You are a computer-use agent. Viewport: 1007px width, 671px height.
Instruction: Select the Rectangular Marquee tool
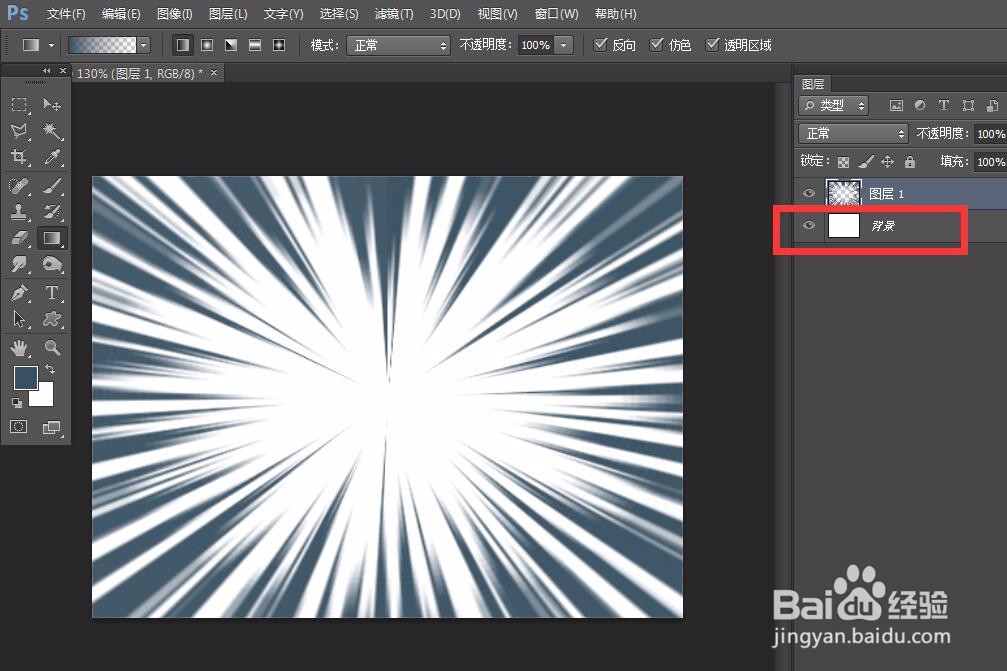pyautogui.click(x=19, y=105)
